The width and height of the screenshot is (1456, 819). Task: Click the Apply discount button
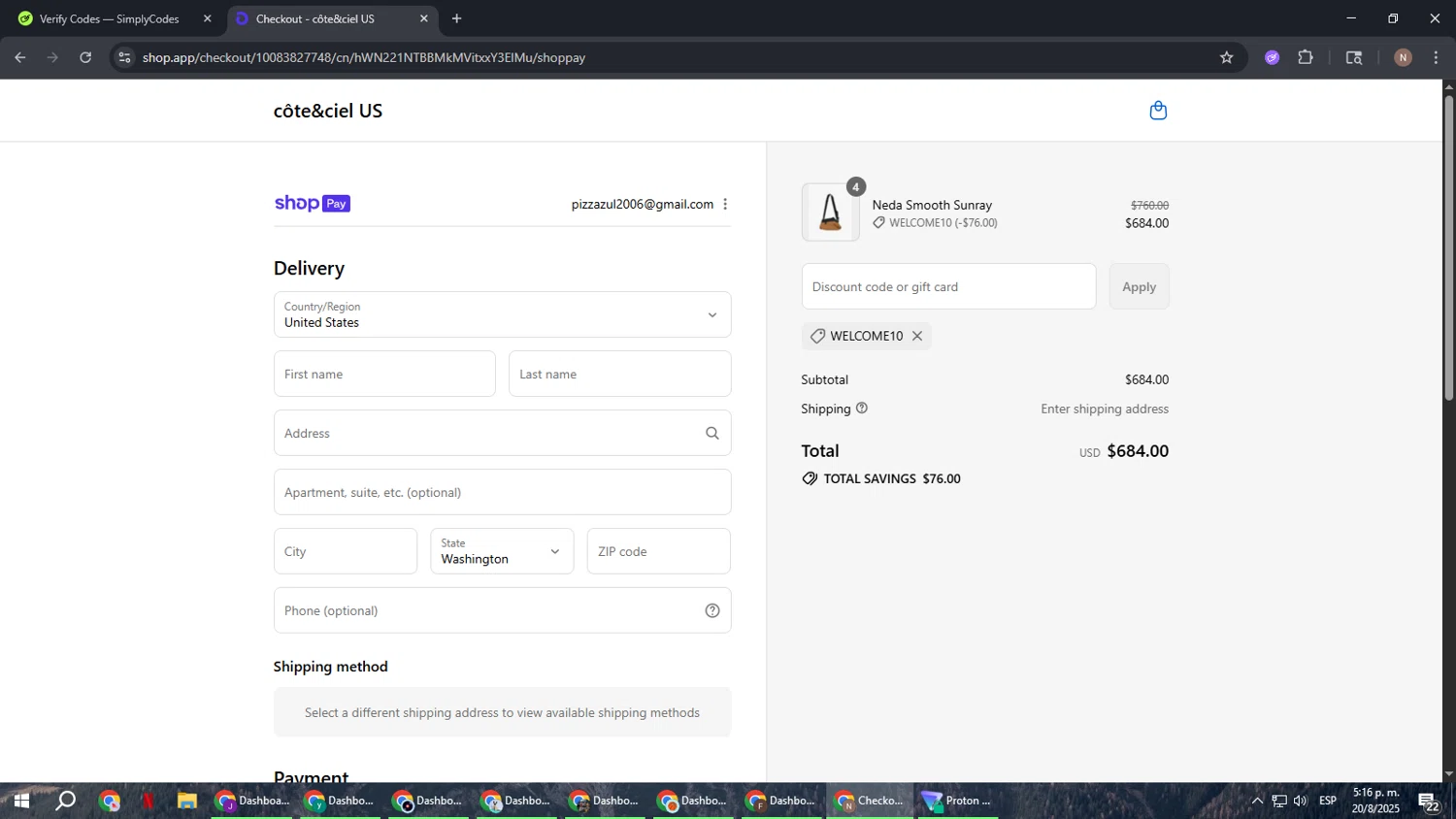click(1139, 286)
